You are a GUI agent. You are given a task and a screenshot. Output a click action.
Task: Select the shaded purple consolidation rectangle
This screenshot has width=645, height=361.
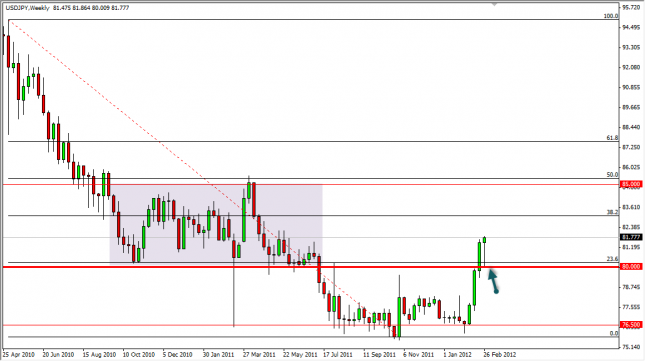coord(216,224)
